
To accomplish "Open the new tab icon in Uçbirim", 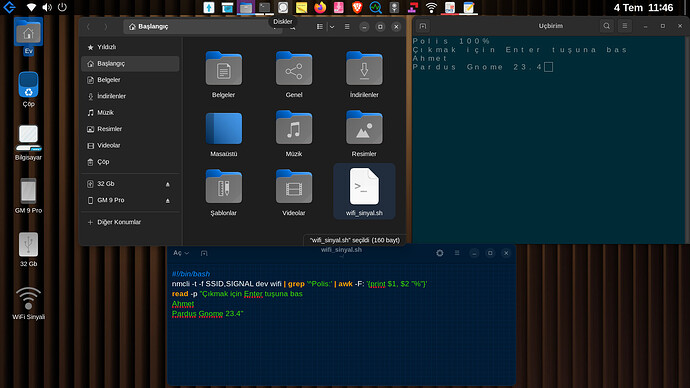I will coord(422,26).
